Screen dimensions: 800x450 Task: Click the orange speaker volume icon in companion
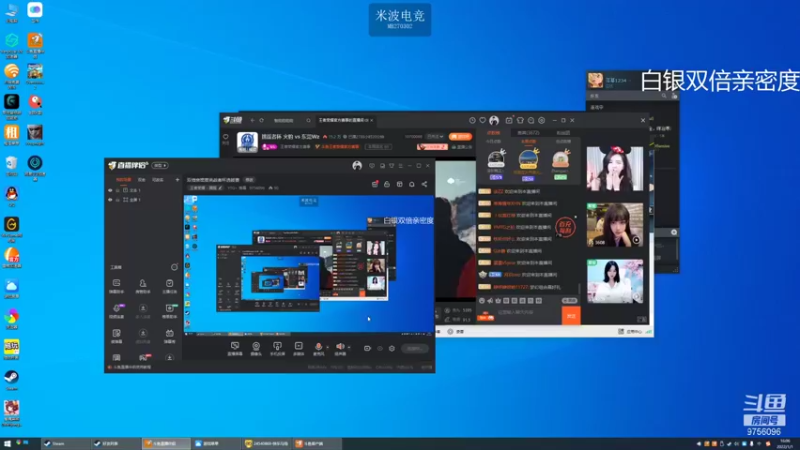click(x=340, y=347)
